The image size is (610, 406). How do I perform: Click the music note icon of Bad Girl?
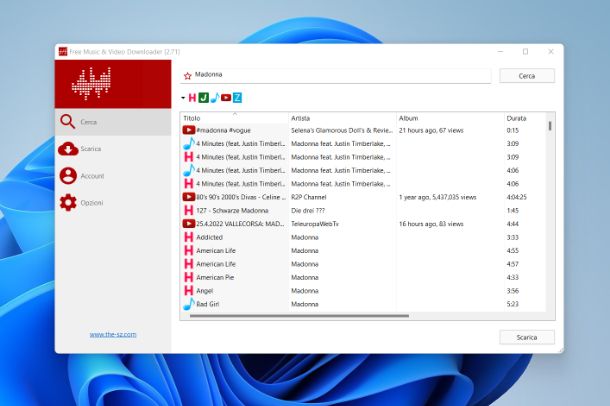coord(189,304)
